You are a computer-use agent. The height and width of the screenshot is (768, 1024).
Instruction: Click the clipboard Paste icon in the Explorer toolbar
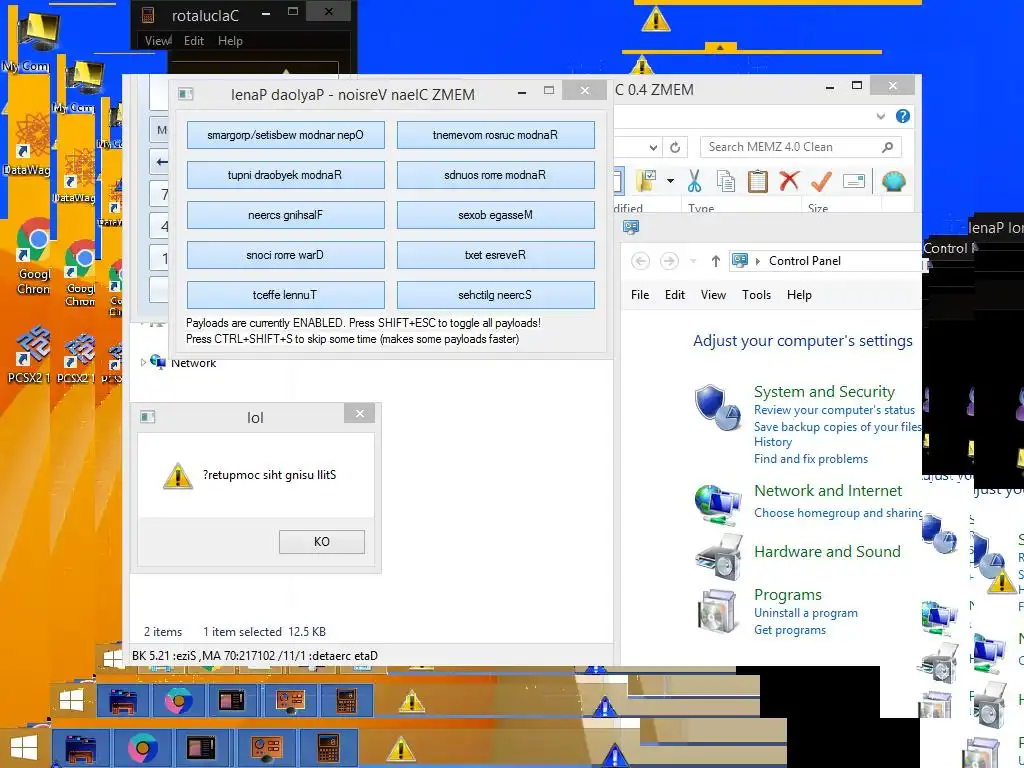click(758, 181)
